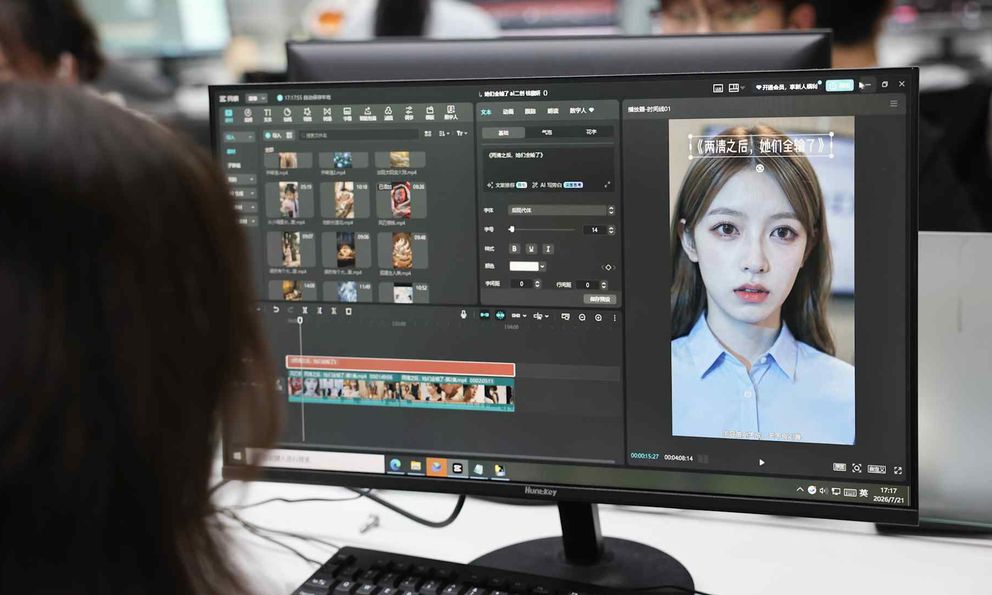This screenshot has width=992, height=595.
Task: Toggle main track magnet in timeline toolbar
Action: tap(485, 315)
